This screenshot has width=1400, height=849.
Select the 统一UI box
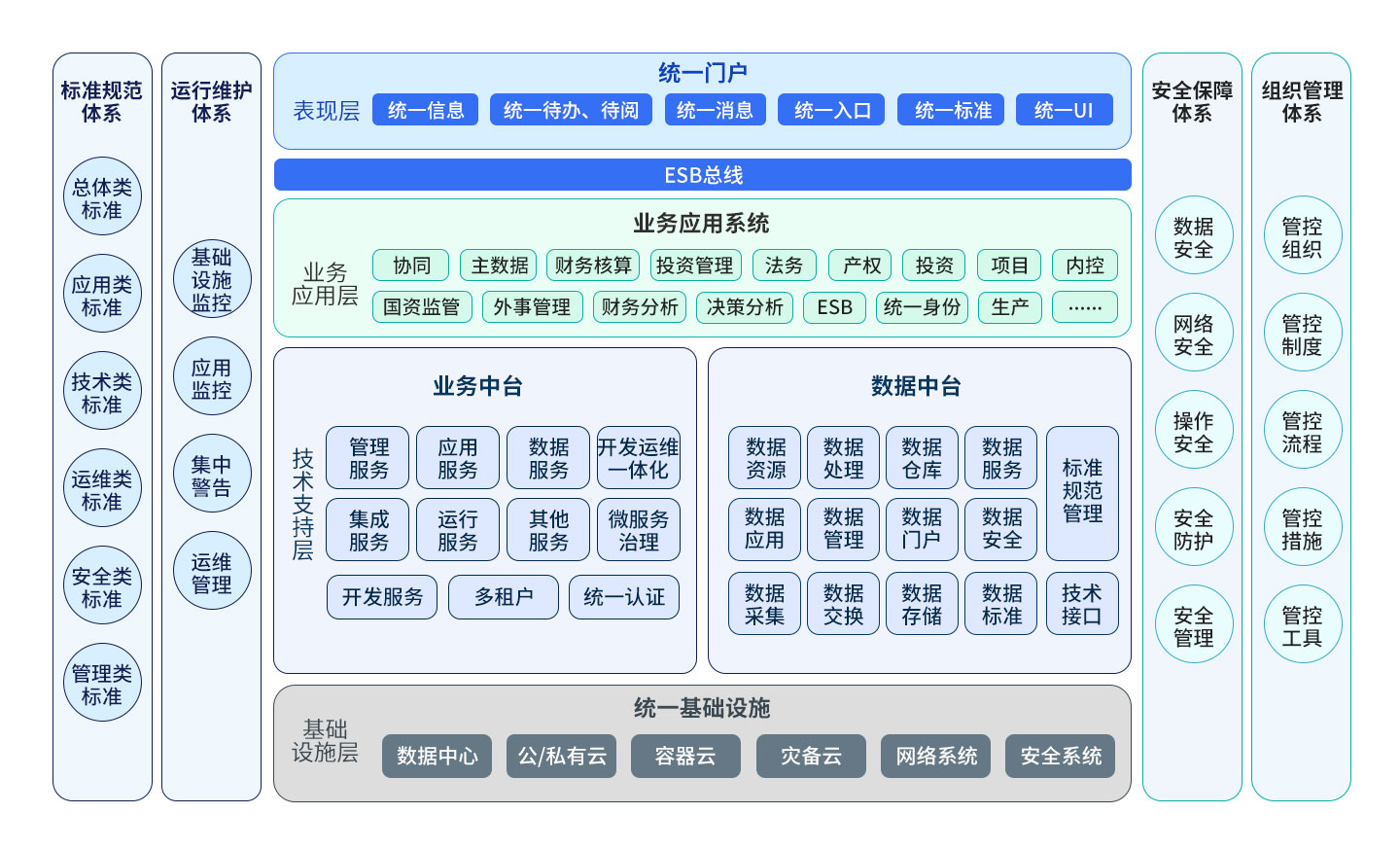point(1065,110)
